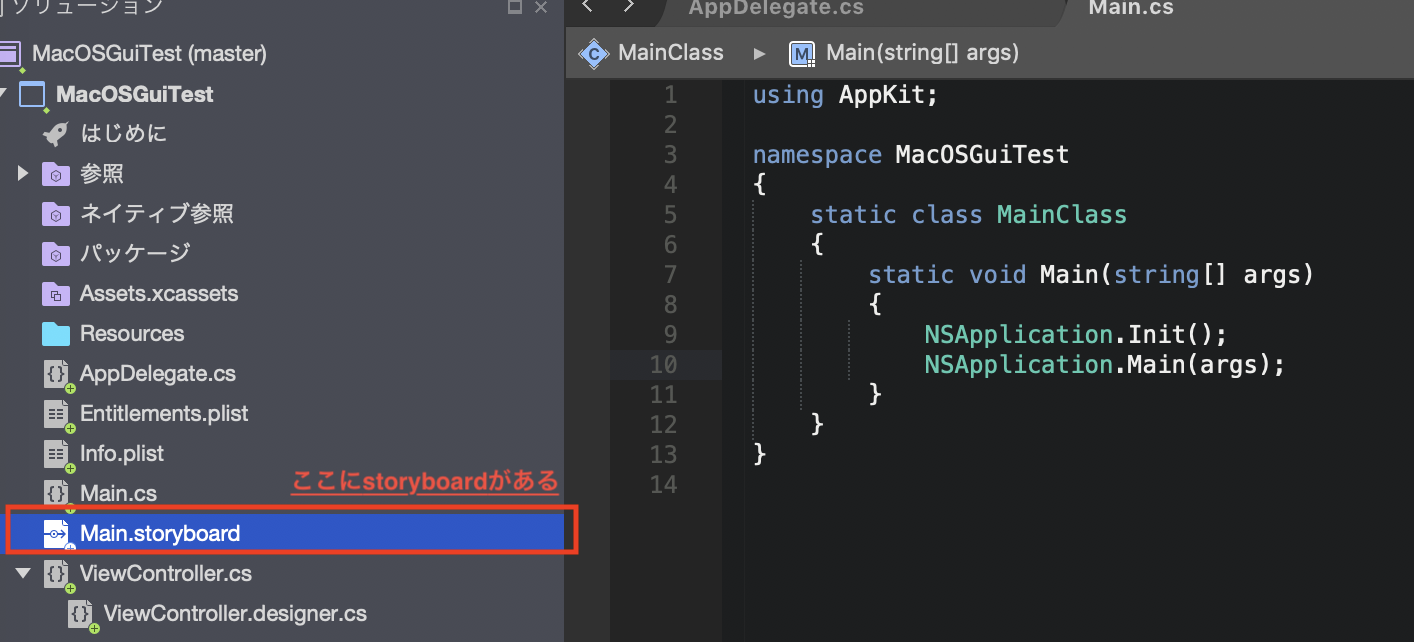This screenshot has width=1414, height=642.
Task: Click the MacOSGuiTest project icon
Action: coord(33,95)
